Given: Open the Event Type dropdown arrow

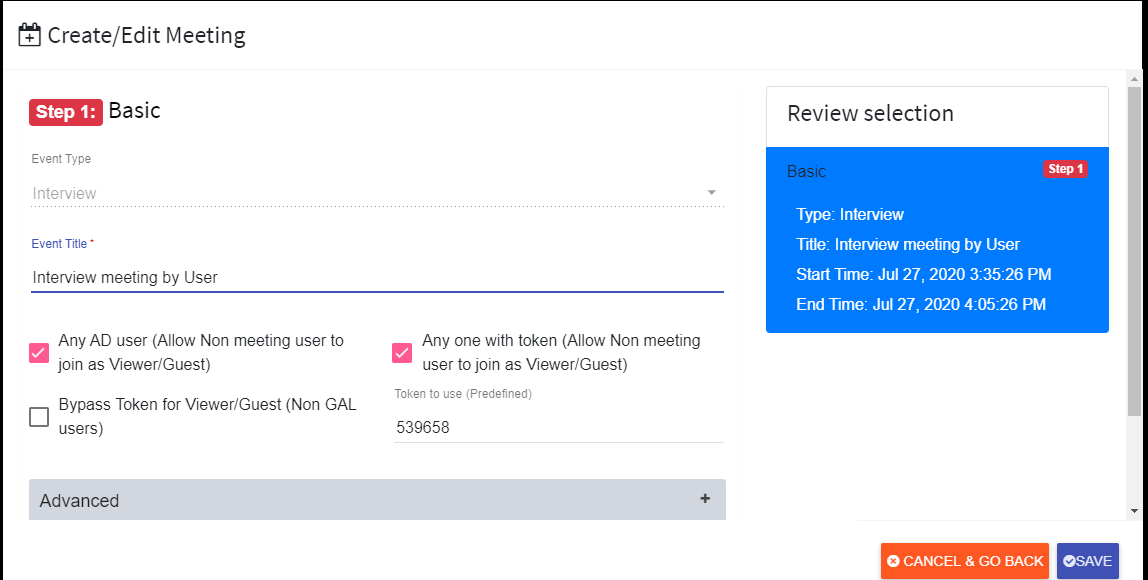Looking at the screenshot, I should tap(712, 193).
